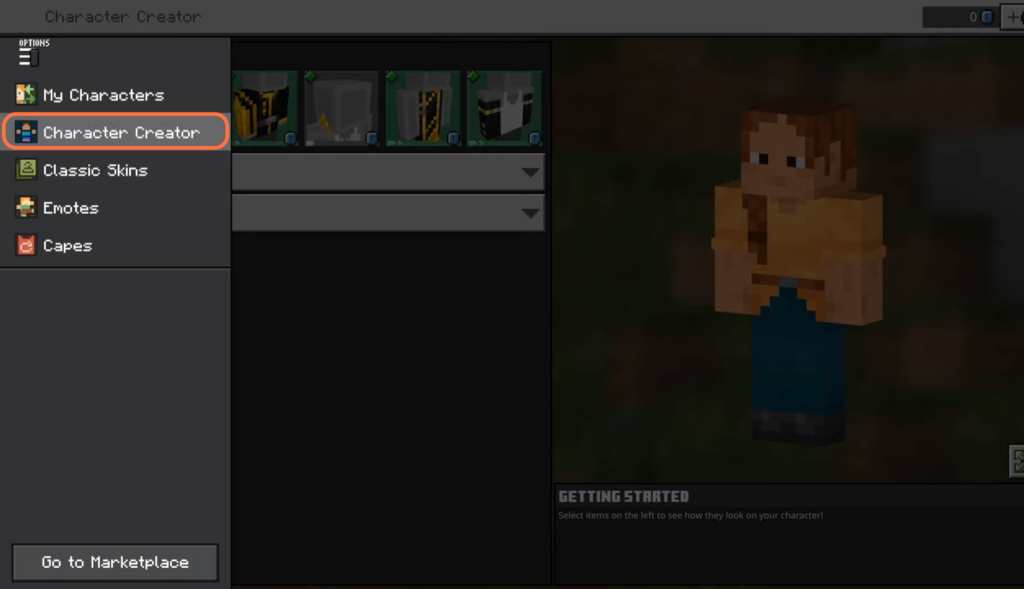The image size is (1024, 589).
Task: Select Character Creator in the sidebar
Action: tap(115, 132)
